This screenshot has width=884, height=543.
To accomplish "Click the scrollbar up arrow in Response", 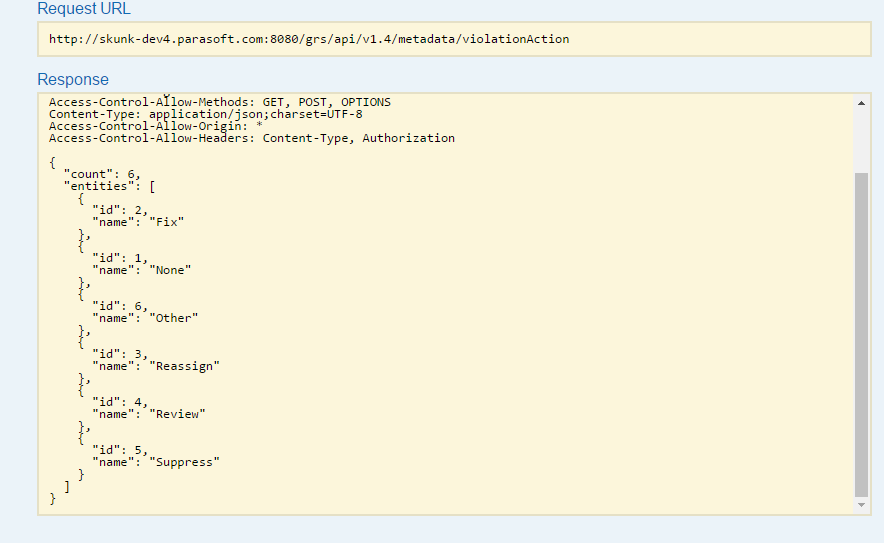I will pos(861,103).
